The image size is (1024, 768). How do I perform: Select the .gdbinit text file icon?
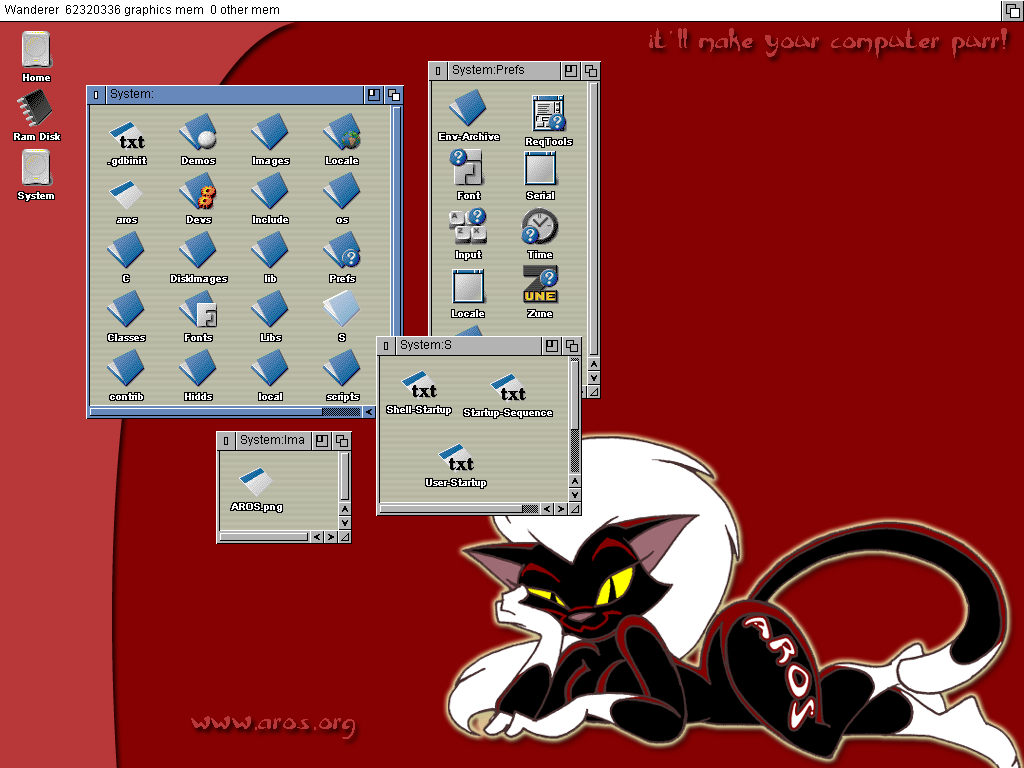pyautogui.click(x=127, y=137)
